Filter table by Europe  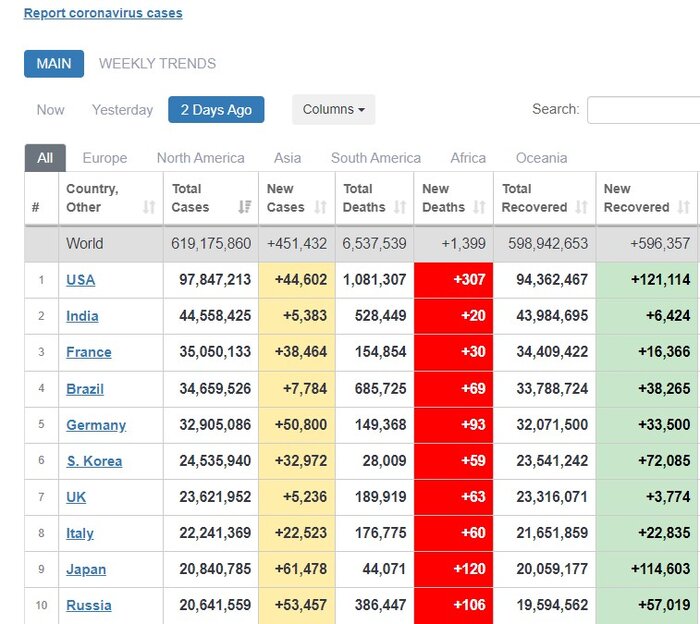[x=105, y=158]
